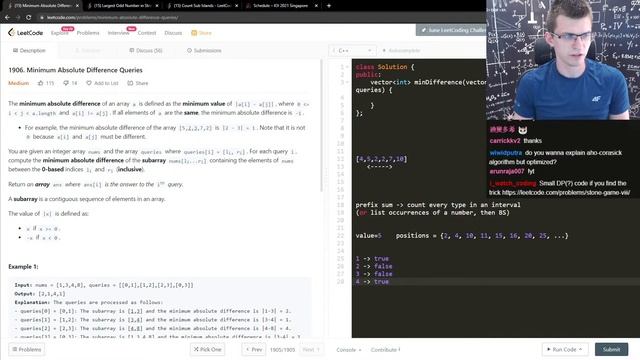640x360 pixels.
Task: Click the LeetCode logo
Action: coord(25,33)
